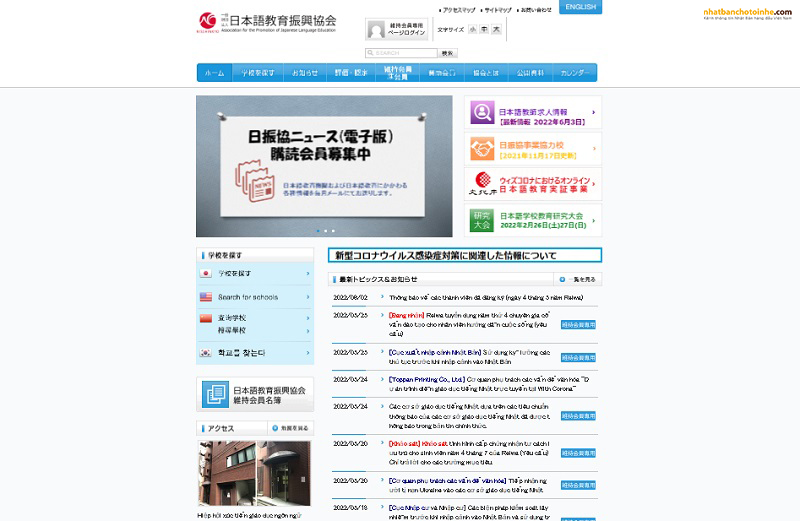Select the カレンダー navigation tab
800x521 pixels.
point(574,72)
